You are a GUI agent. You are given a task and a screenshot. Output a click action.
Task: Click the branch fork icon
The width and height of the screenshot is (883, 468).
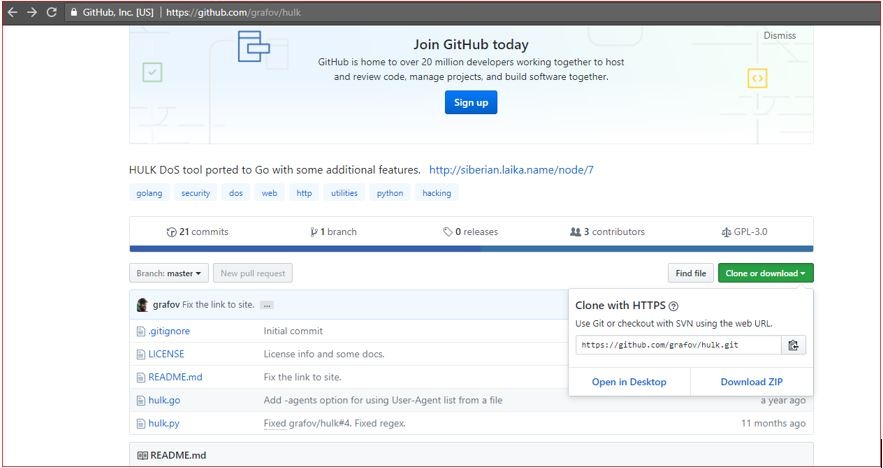[314, 232]
